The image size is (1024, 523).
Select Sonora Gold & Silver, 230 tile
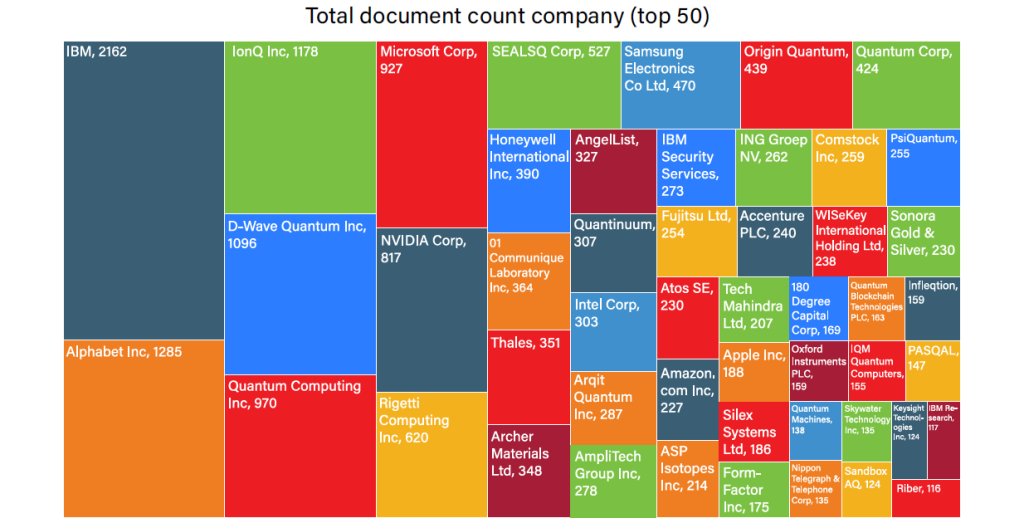coord(924,242)
